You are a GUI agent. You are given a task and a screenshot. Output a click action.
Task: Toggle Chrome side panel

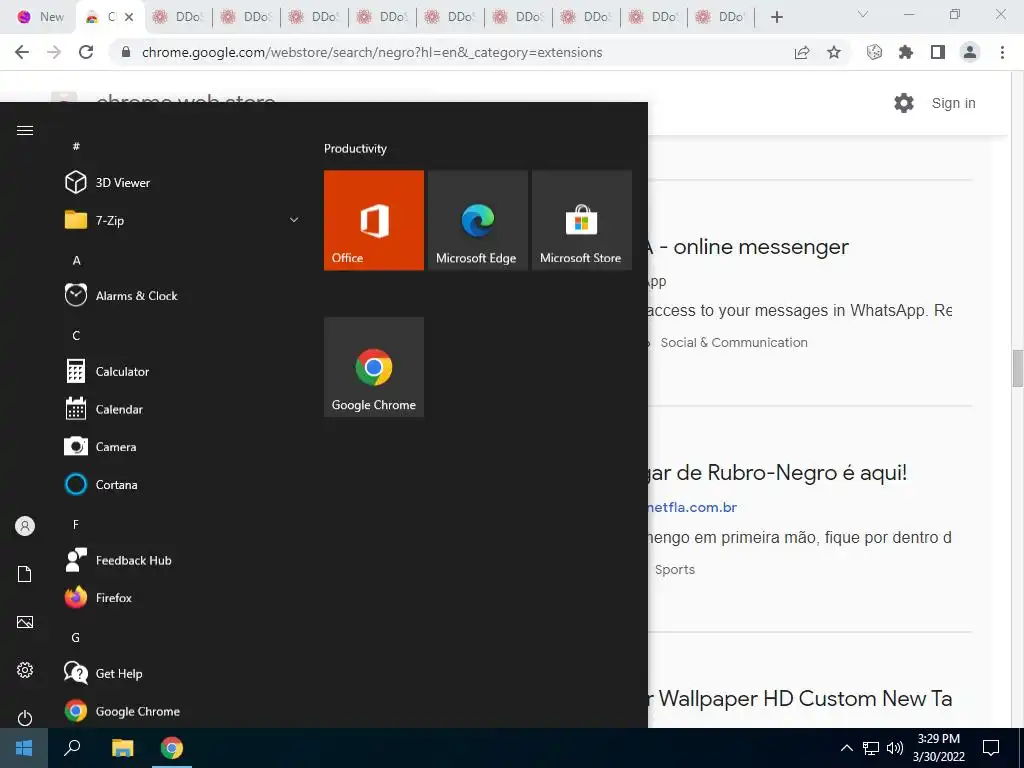pyautogui.click(x=938, y=52)
